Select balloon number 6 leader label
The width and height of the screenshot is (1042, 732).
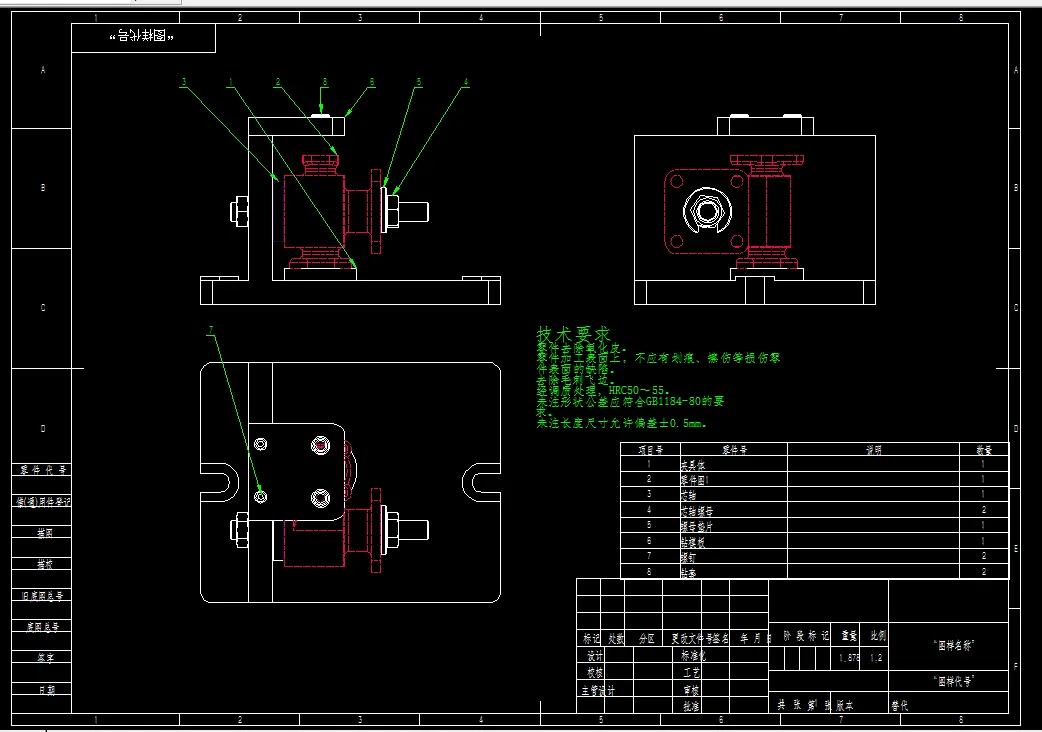pyautogui.click(x=371, y=82)
